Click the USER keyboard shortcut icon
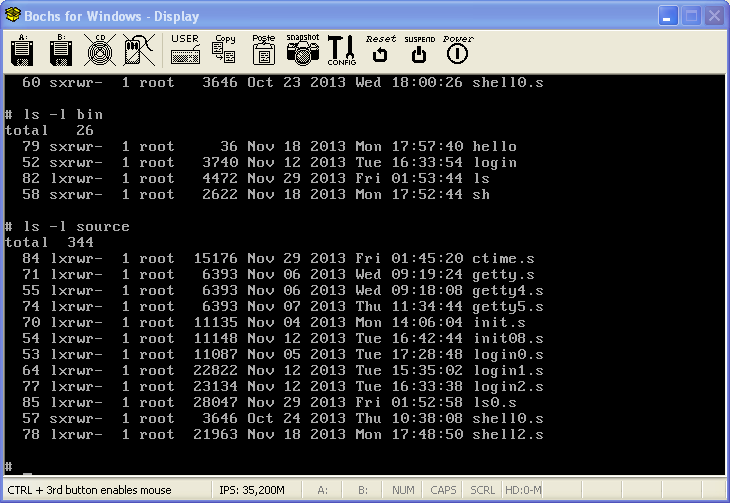Image resolution: width=730 pixels, height=503 pixels. (185, 49)
